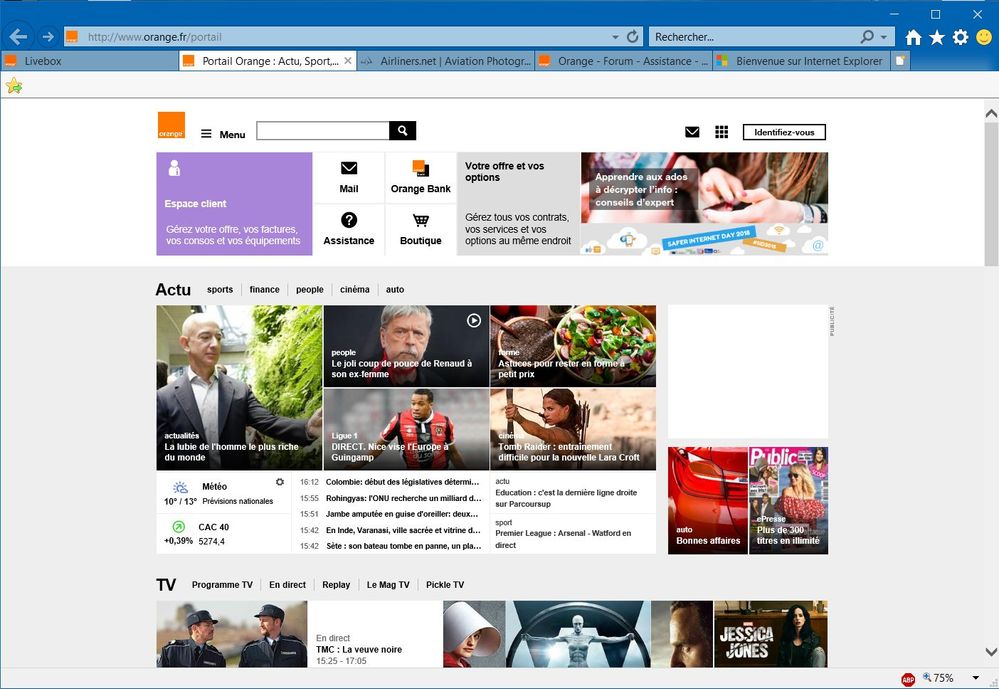
Task: Expand the address bar history dropdown
Action: pyautogui.click(x=615, y=37)
